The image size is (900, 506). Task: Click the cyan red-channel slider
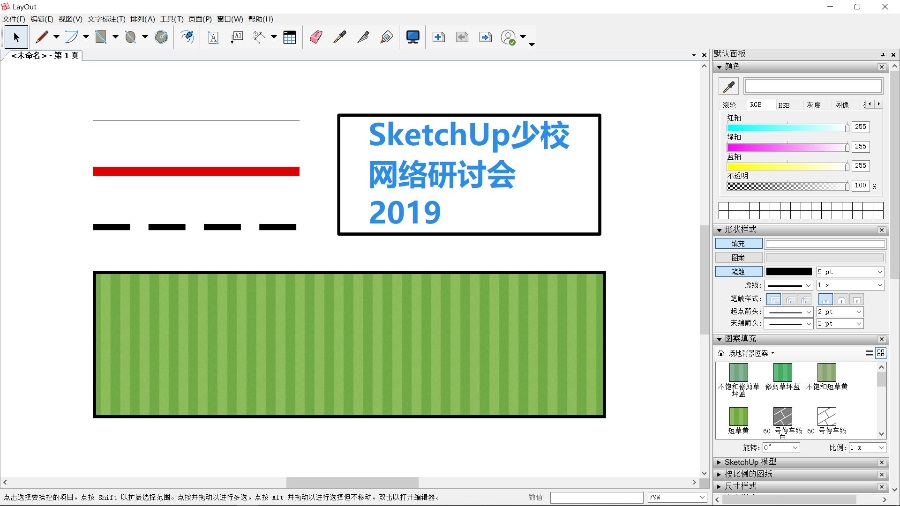(x=786, y=128)
